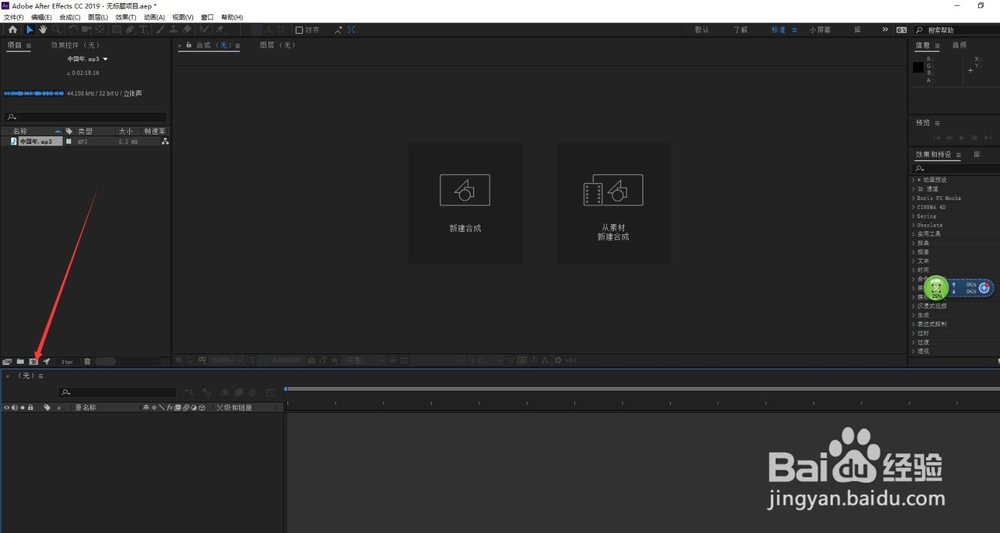
Task: Select the Roto Brush tool
Action: 203,29
